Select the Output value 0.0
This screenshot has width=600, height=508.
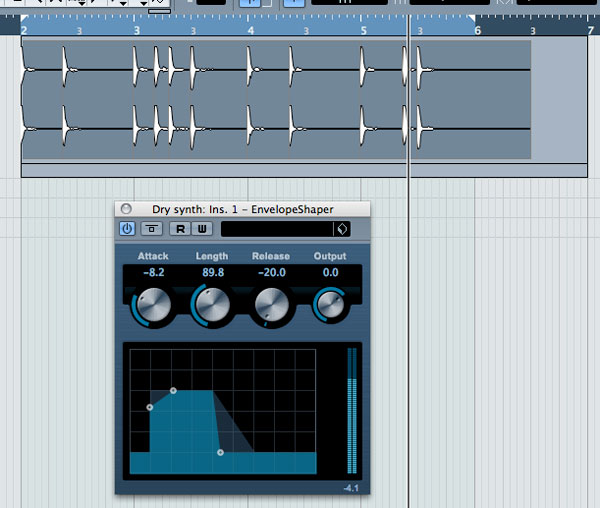[x=331, y=272]
